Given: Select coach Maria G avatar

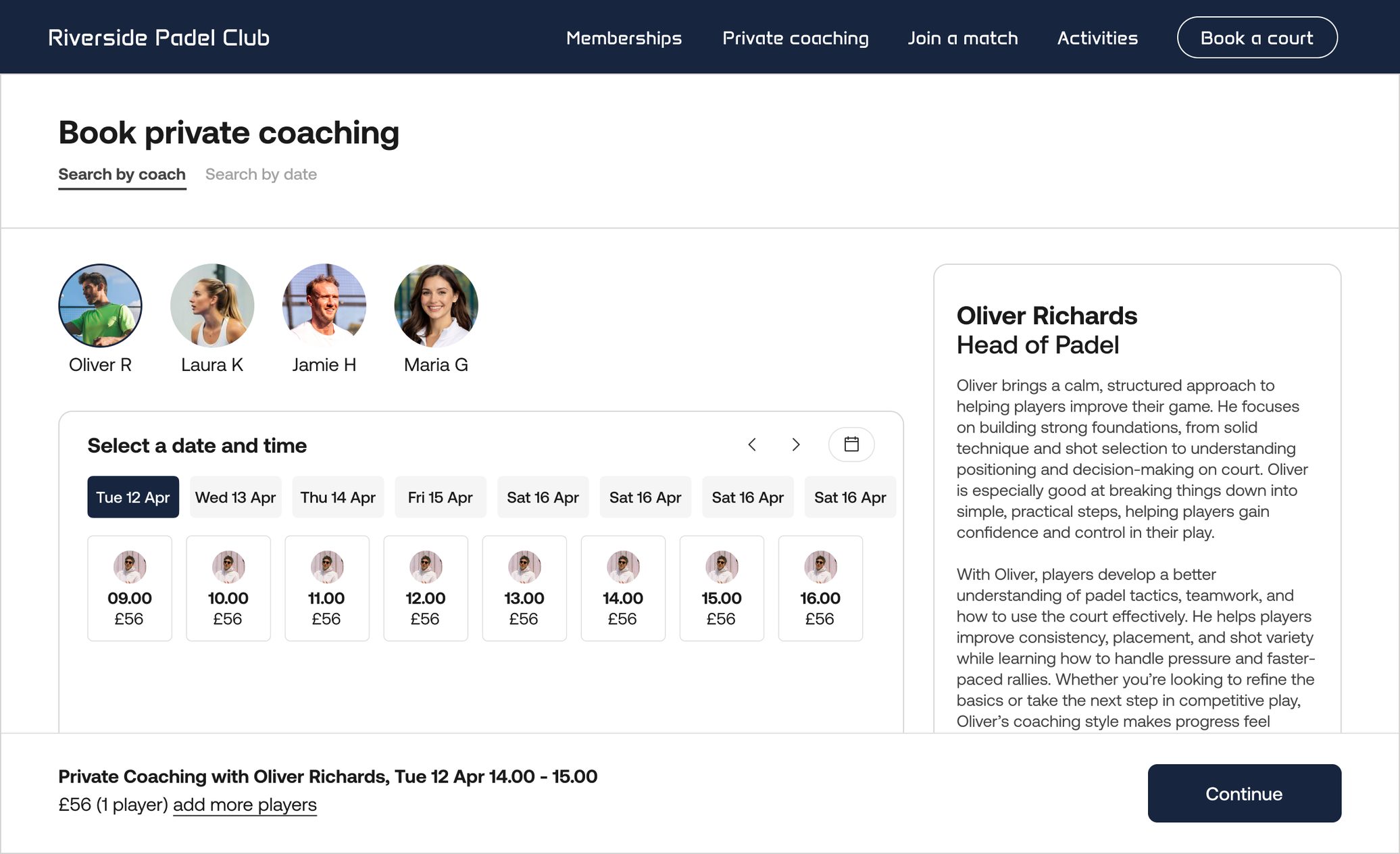Looking at the screenshot, I should click(436, 305).
